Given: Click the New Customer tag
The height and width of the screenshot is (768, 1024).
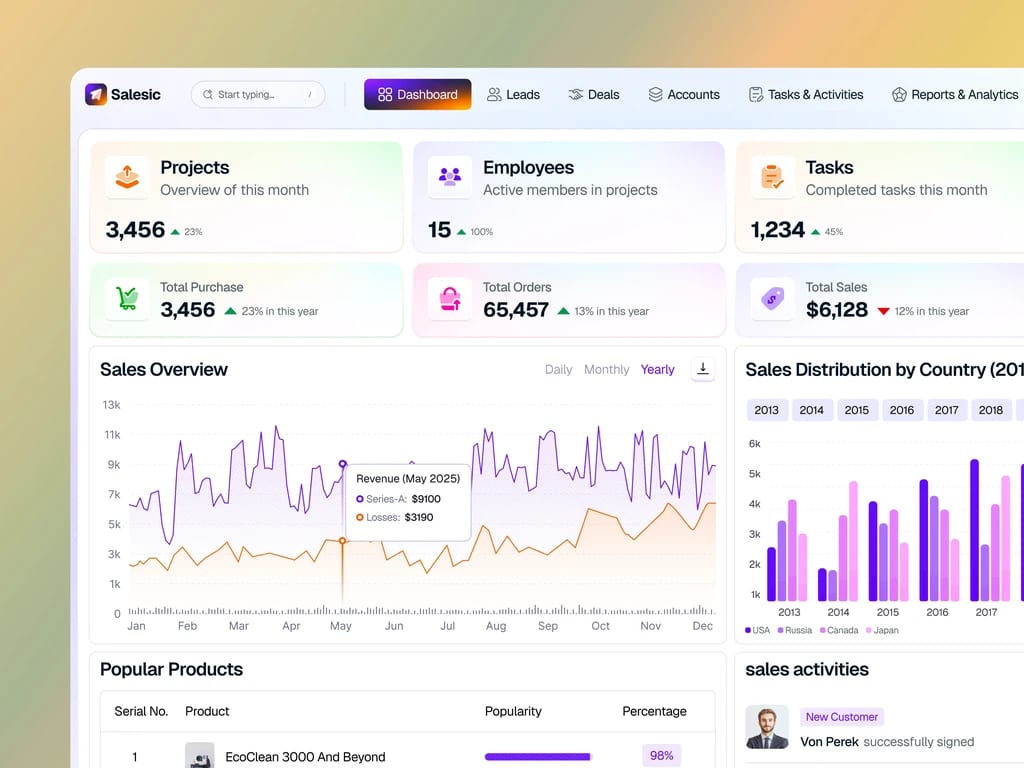Looking at the screenshot, I should coord(842,717).
